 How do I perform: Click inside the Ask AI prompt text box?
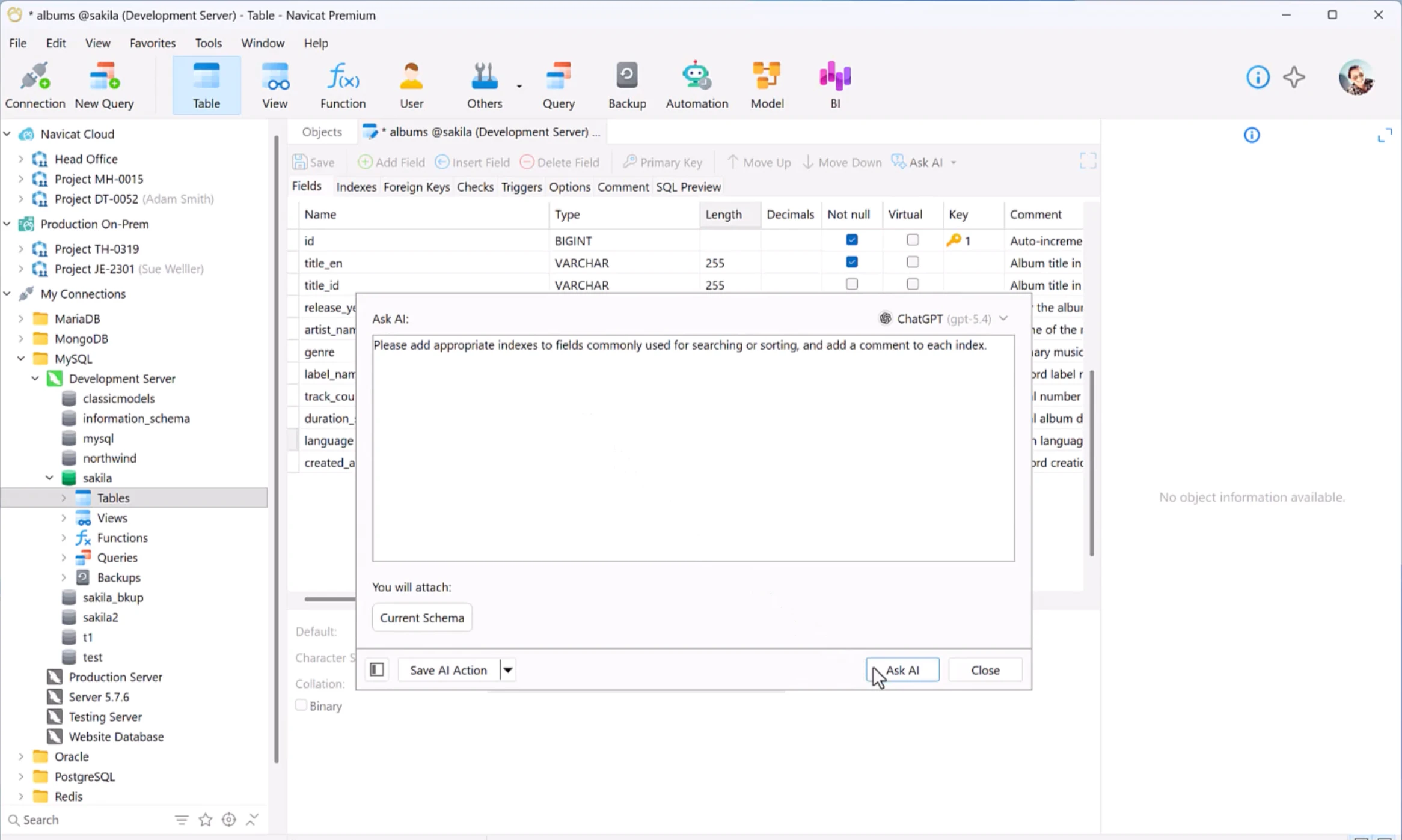pyautogui.click(x=693, y=448)
